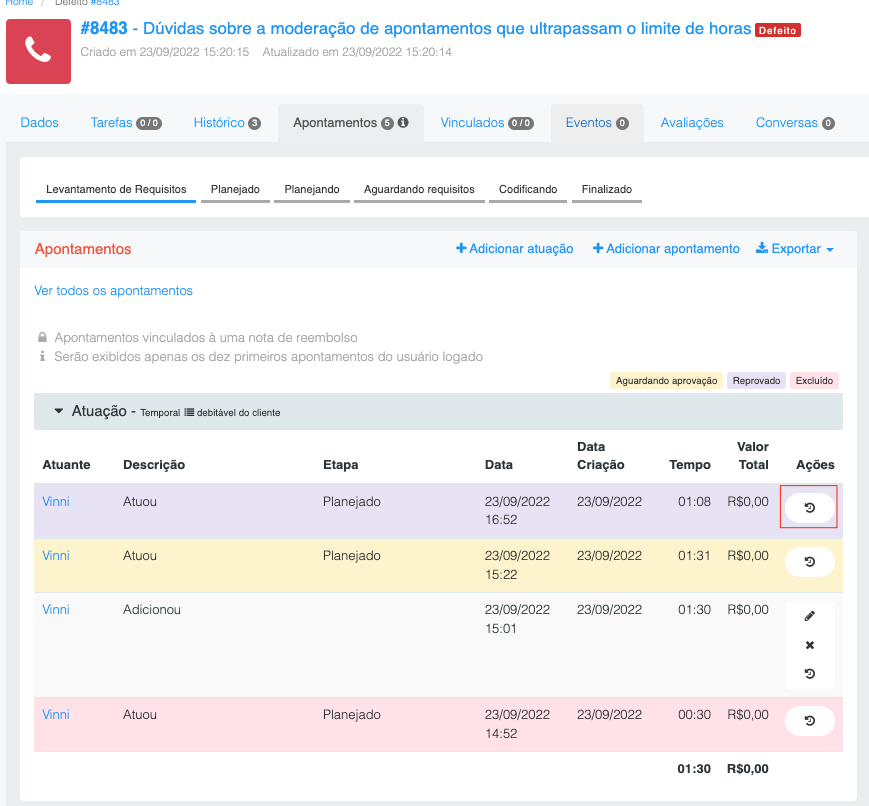Click the Defeito red badge
Screen dimensions: 869x806
778,30
